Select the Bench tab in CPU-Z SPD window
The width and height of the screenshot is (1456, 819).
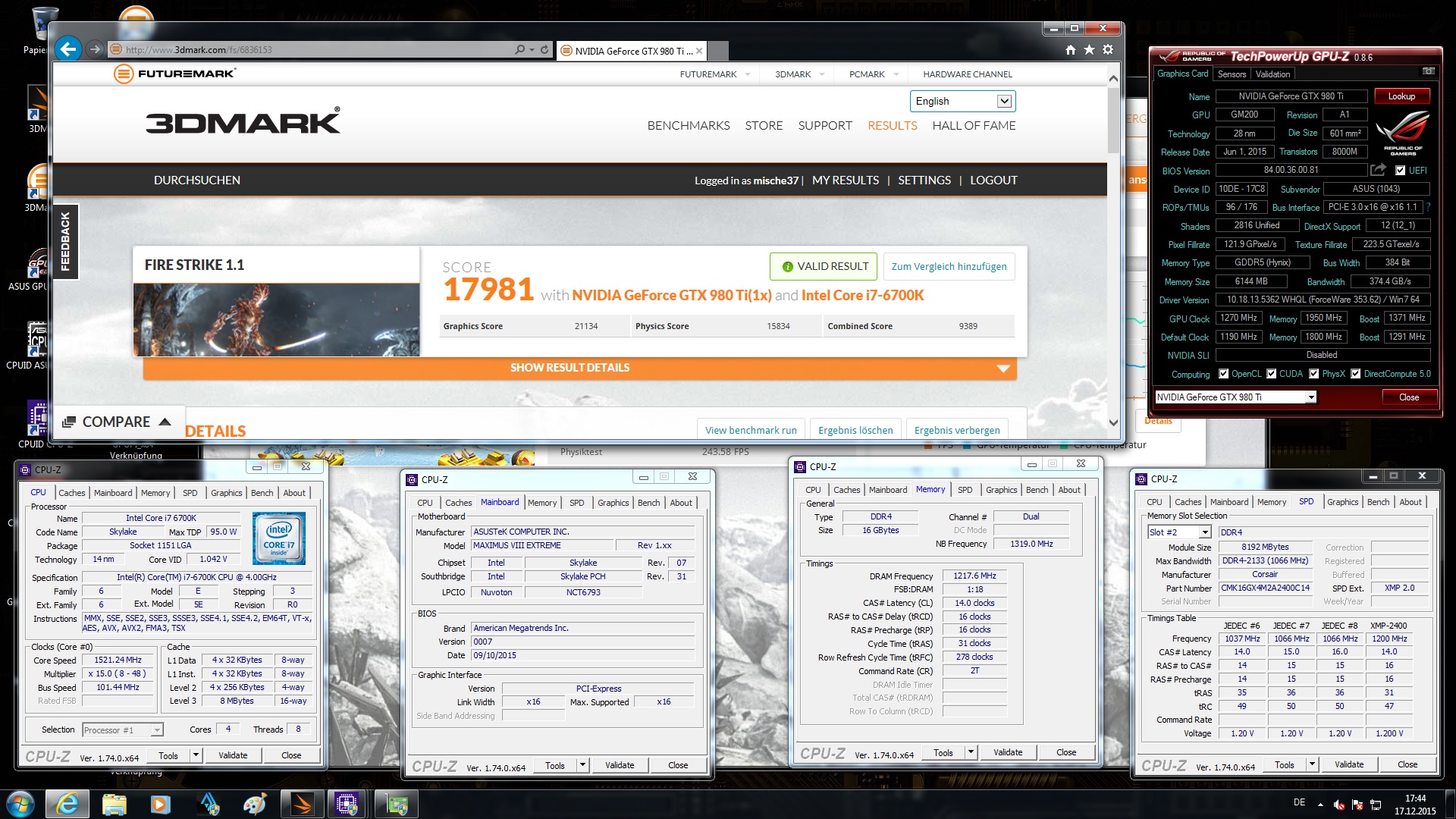(x=1378, y=502)
